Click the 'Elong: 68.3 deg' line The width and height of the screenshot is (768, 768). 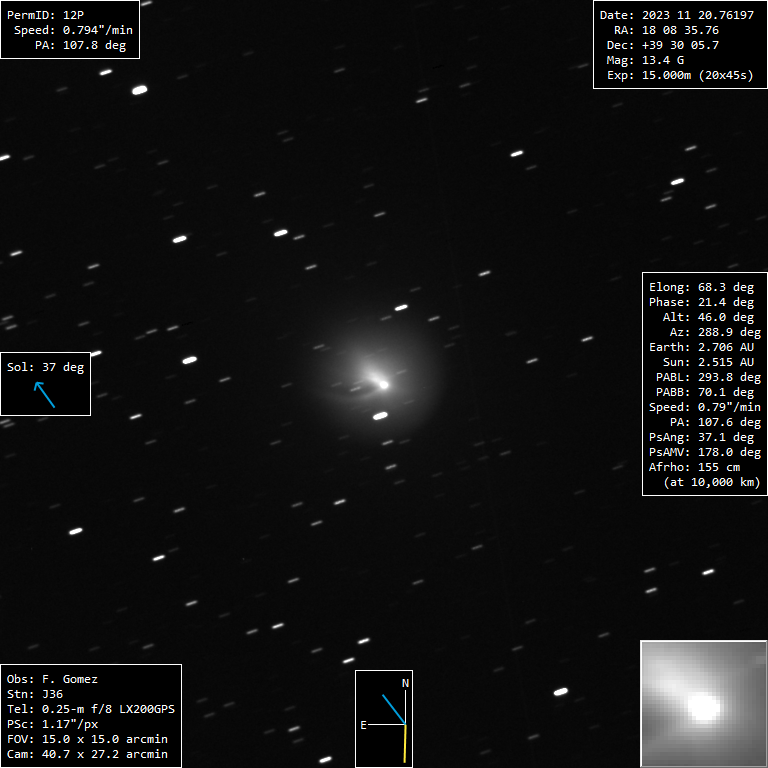701,288
